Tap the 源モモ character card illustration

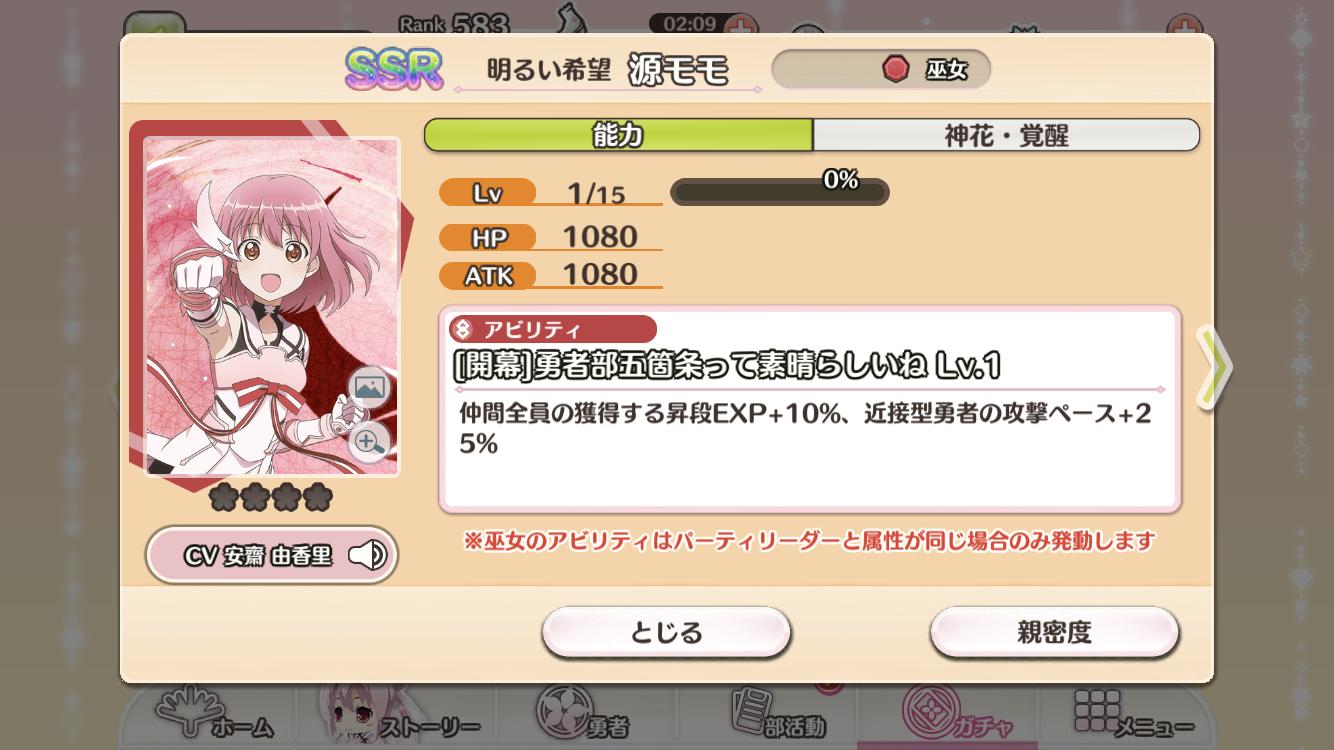(272, 305)
